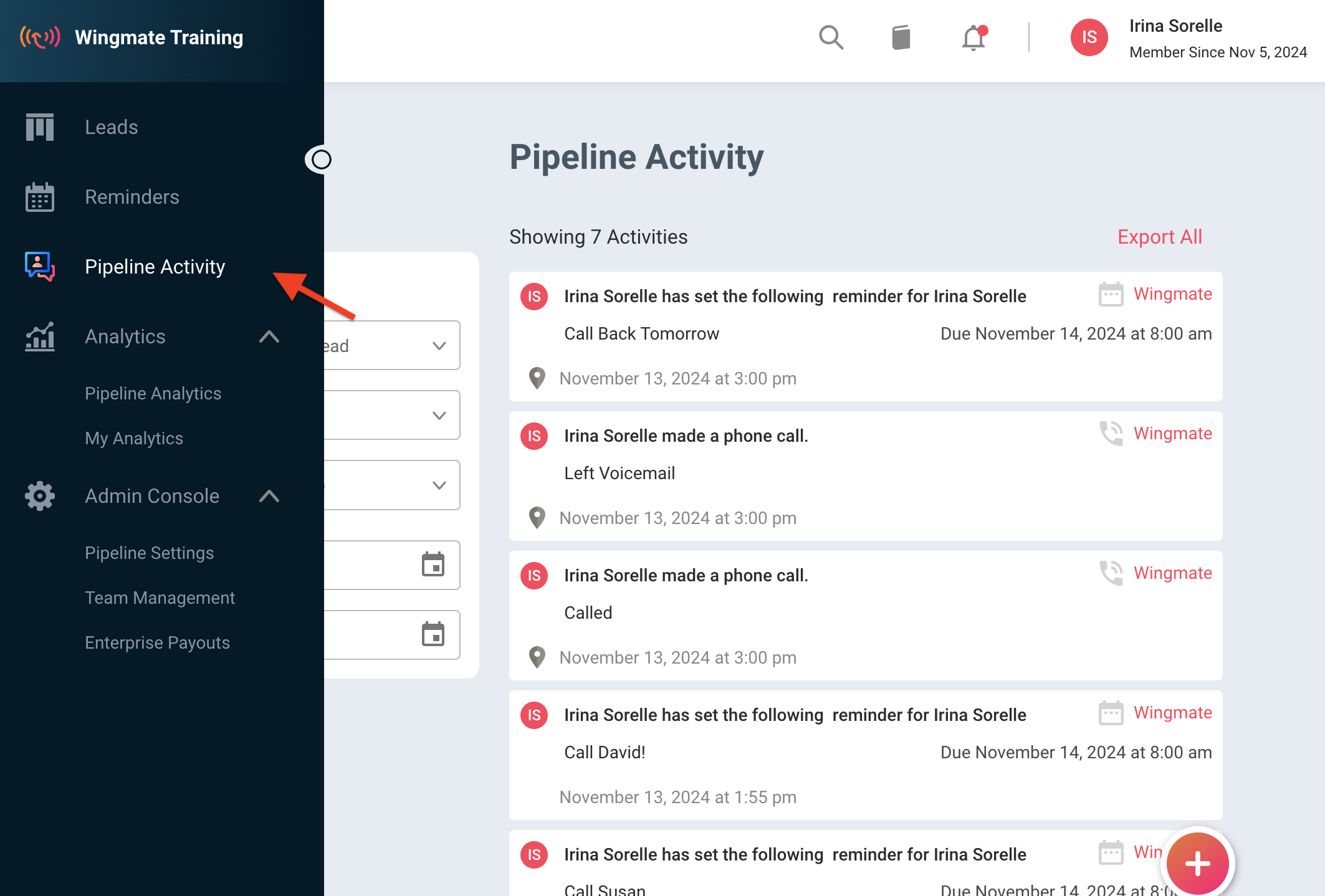Click the Pipeline Activity chat icon in sidebar
Viewport: 1325px width, 896px height.
point(40,267)
